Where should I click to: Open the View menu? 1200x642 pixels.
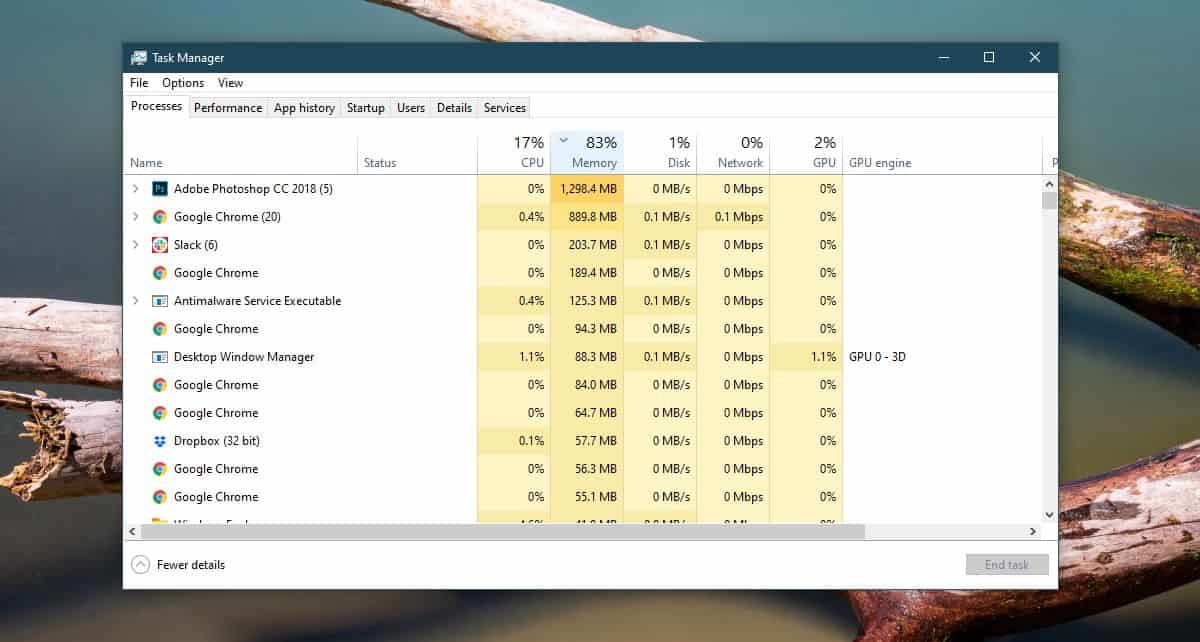(x=231, y=83)
